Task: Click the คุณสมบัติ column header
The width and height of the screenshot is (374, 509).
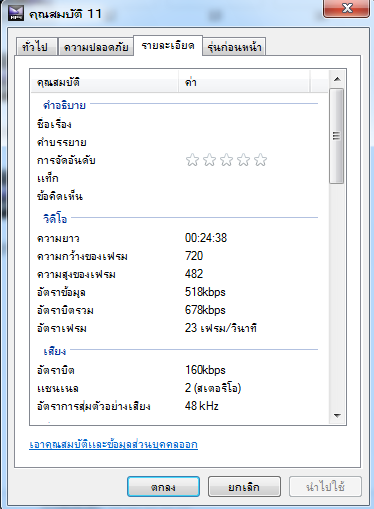Action: coord(105,82)
